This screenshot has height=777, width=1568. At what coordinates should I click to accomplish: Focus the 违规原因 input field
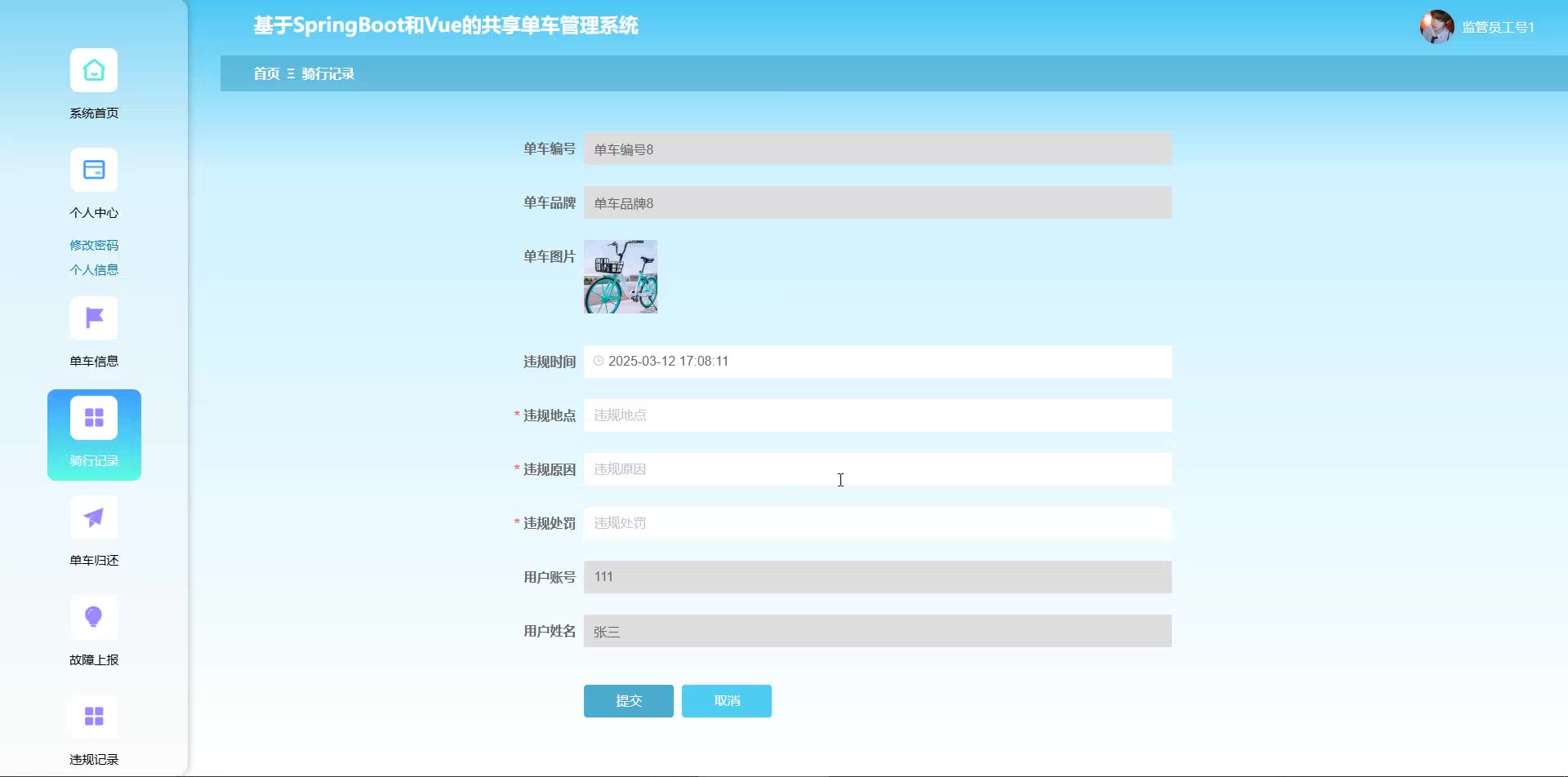[878, 469]
